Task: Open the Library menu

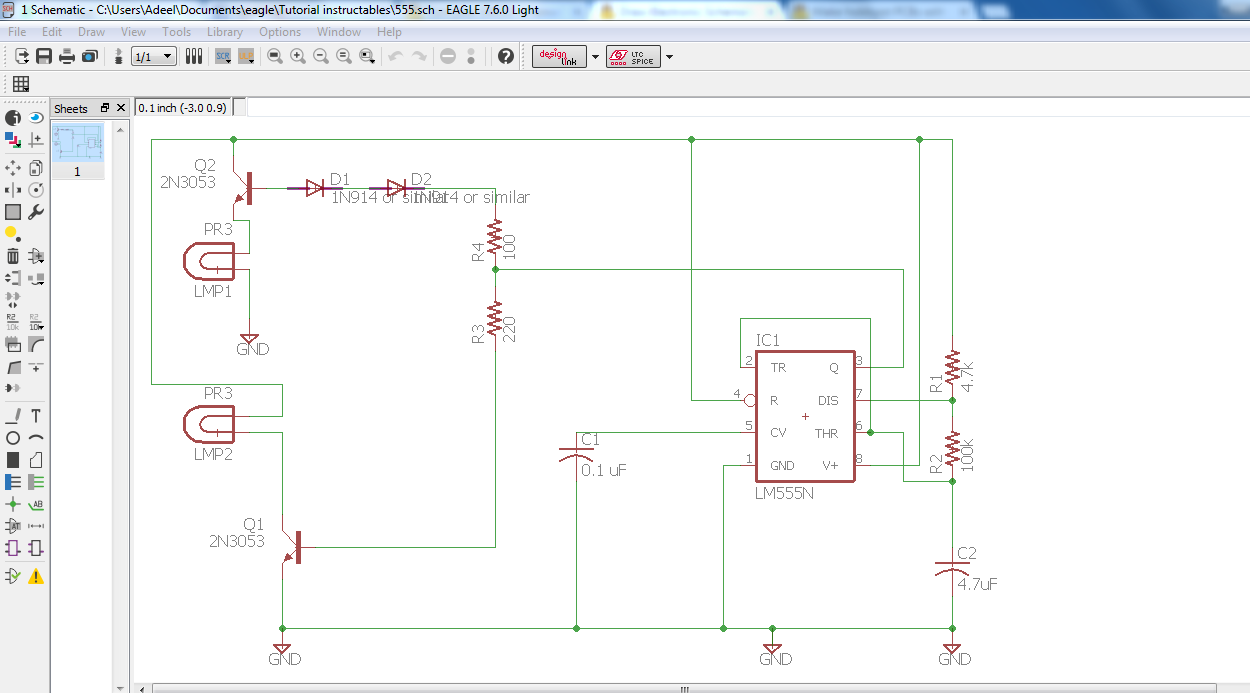Action: click(225, 31)
